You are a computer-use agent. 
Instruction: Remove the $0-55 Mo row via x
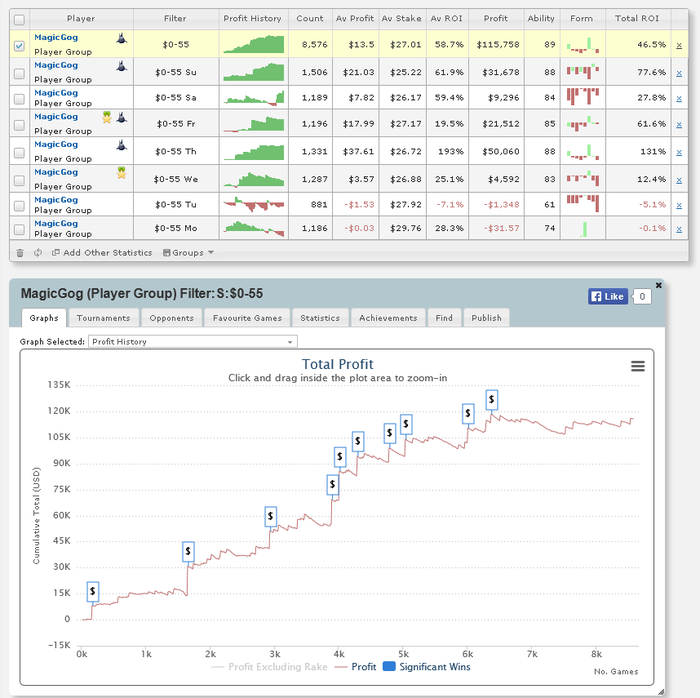point(679,229)
